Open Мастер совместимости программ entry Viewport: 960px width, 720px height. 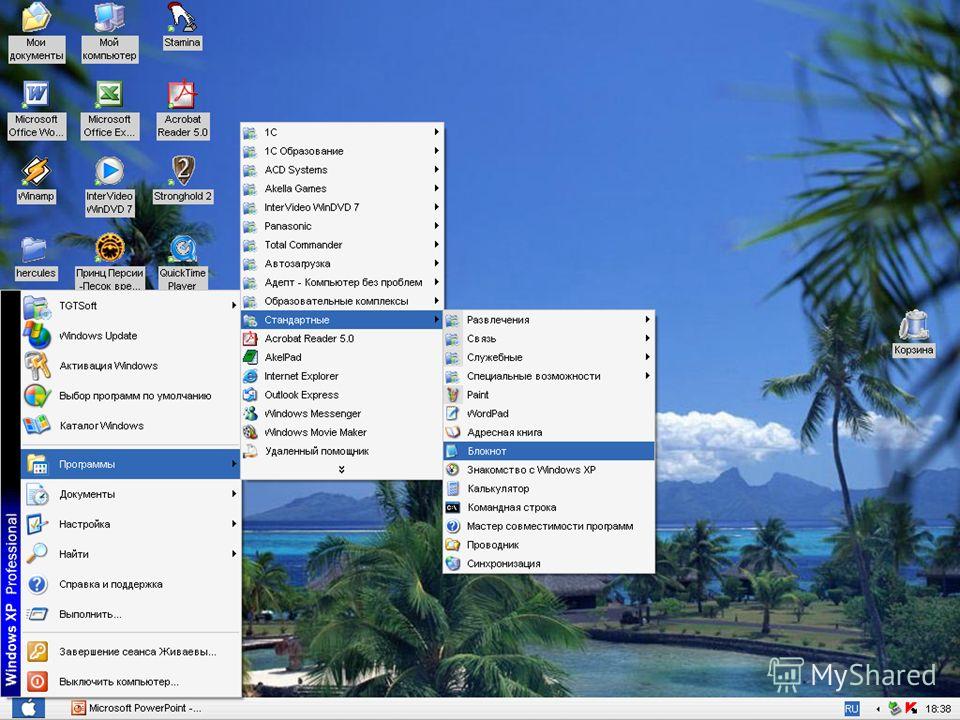[549, 526]
